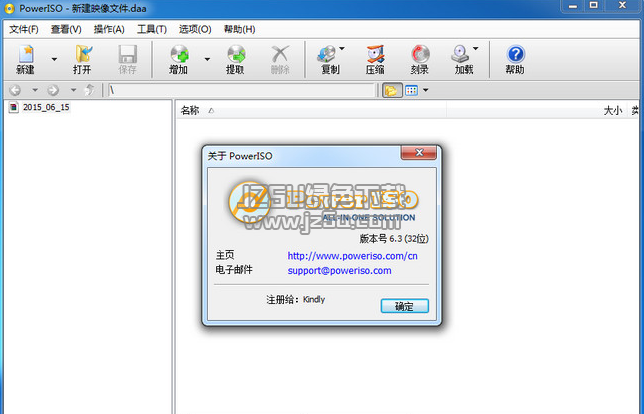The height and width of the screenshot is (414, 644).
Task: Open the 选项(O) menu
Action: 195,30
